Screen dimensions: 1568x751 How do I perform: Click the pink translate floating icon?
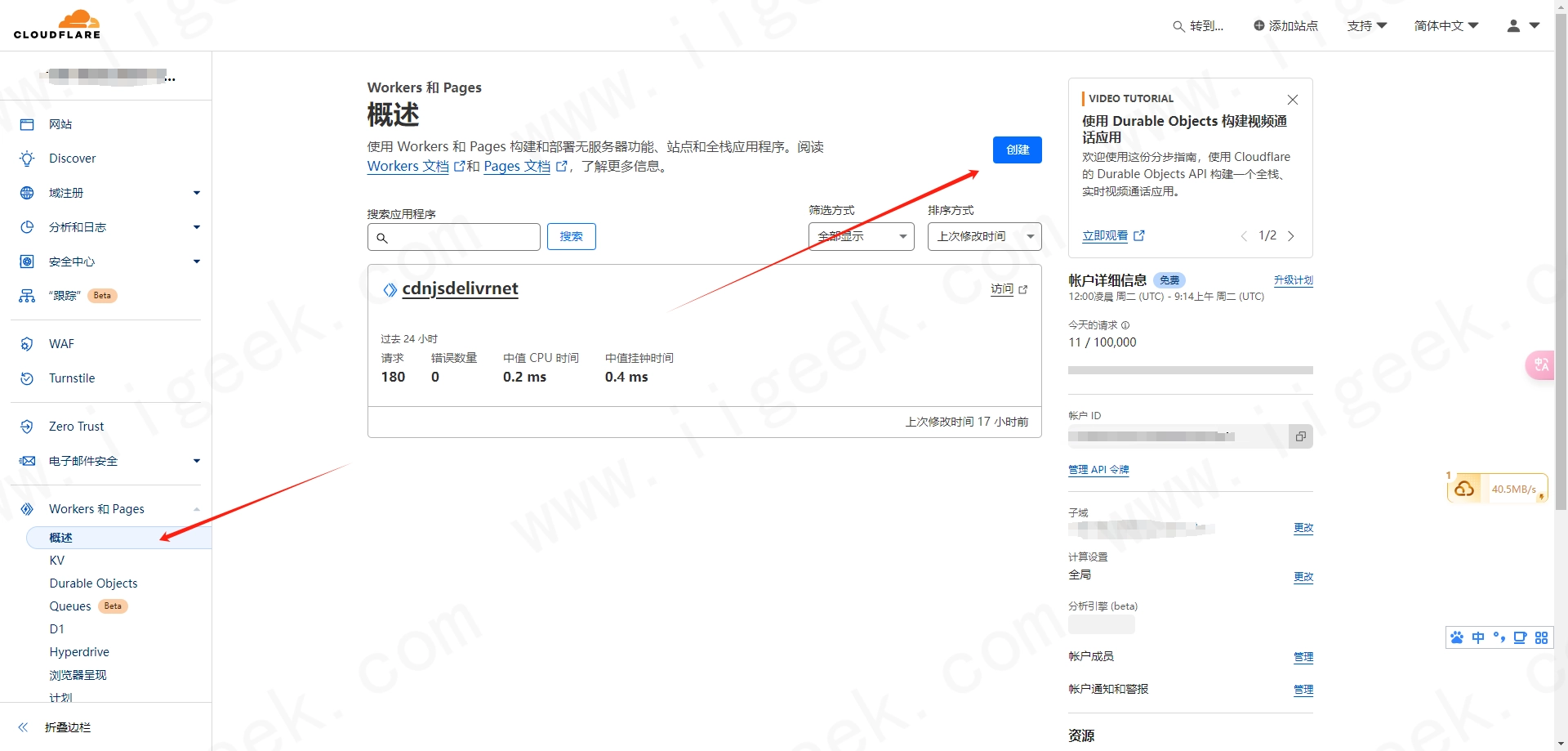tap(1540, 364)
